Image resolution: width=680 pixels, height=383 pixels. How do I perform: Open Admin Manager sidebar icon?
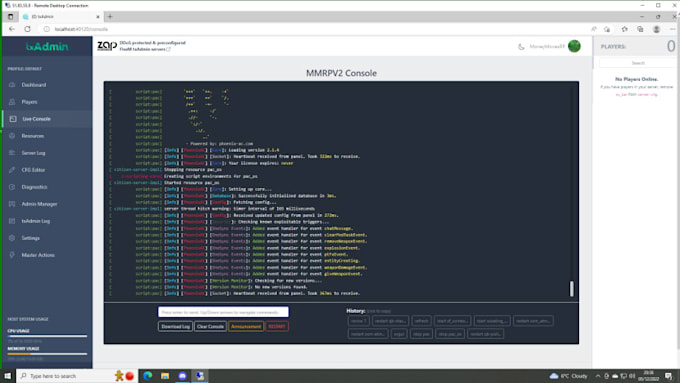click(x=12, y=204)
